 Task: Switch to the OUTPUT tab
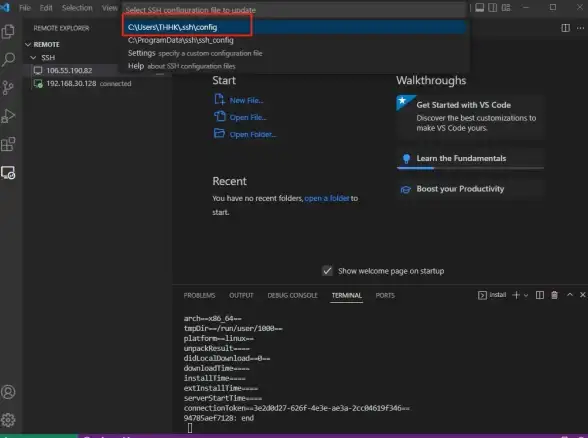point(242,296)
